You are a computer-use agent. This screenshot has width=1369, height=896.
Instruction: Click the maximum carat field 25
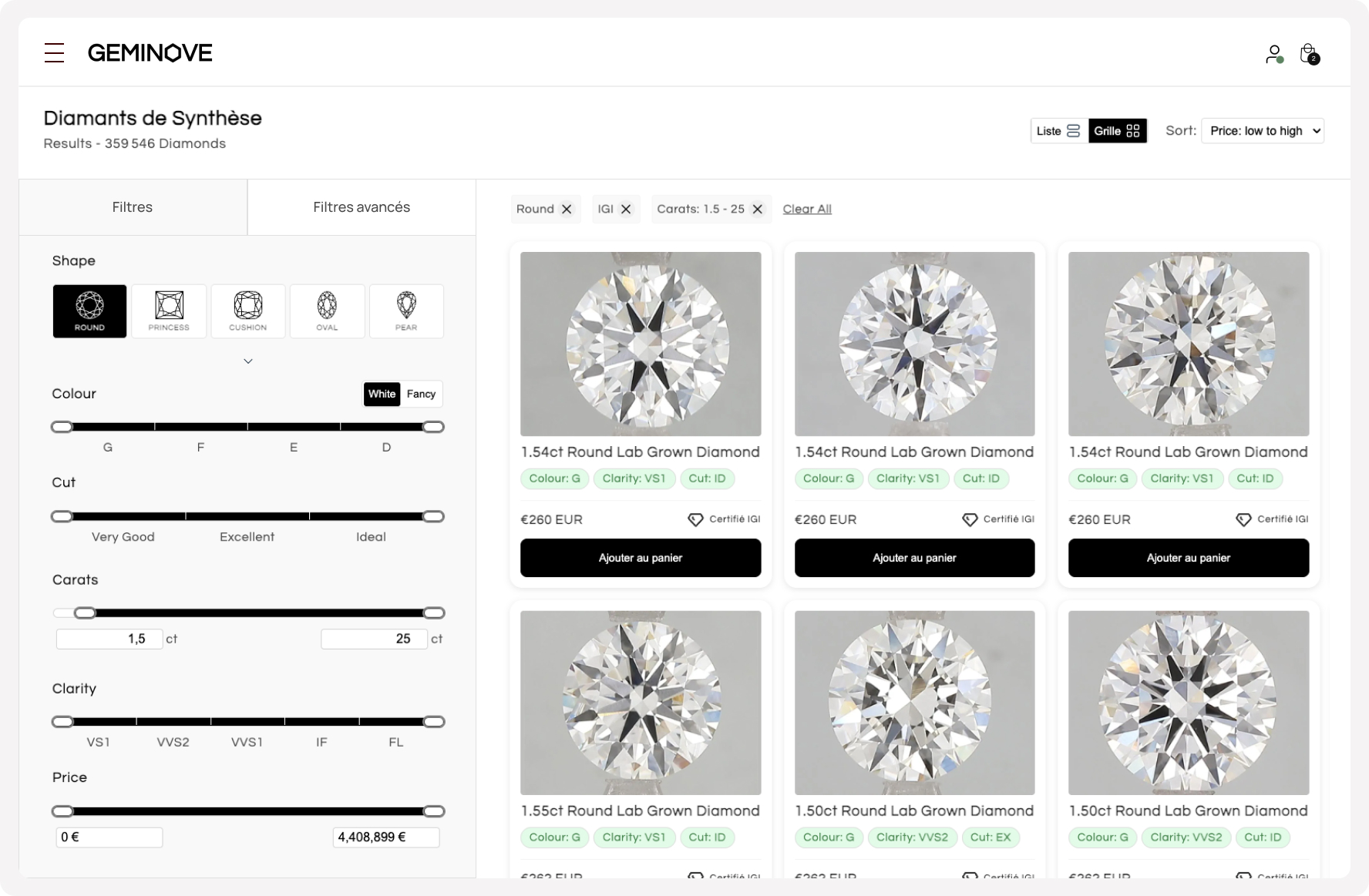375,639
